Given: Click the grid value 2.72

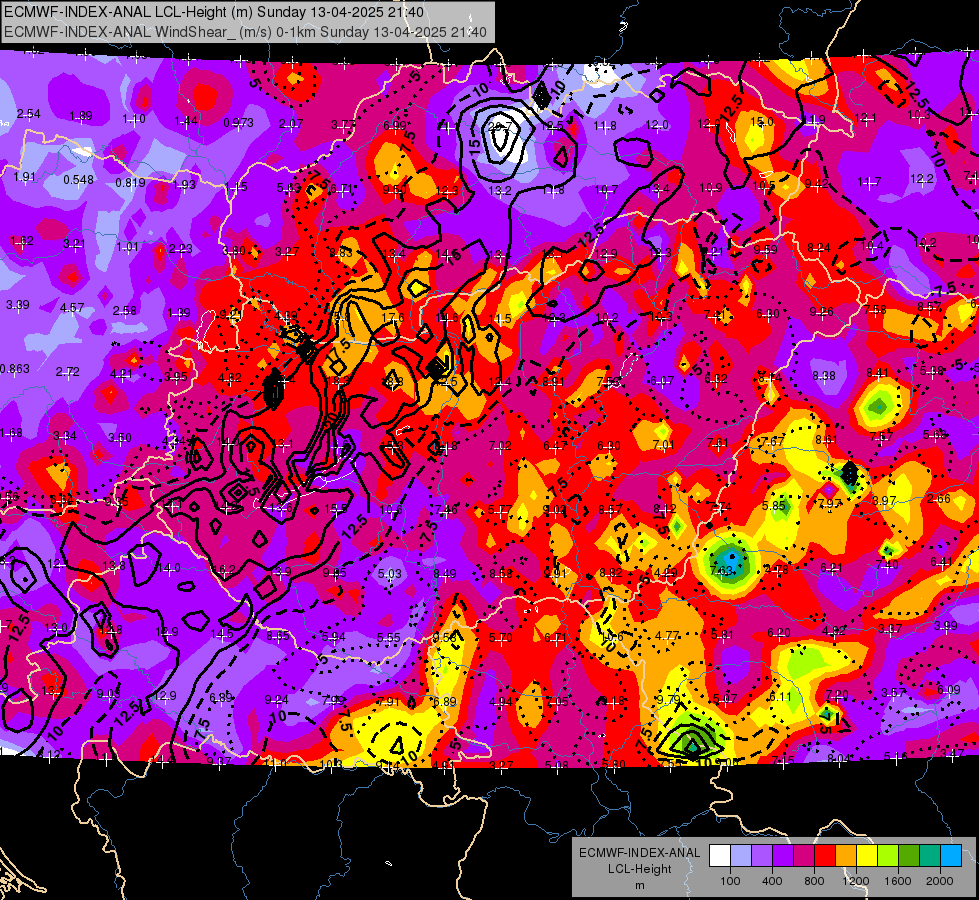Looking at the screenshot, I should (x=67, y=372).
